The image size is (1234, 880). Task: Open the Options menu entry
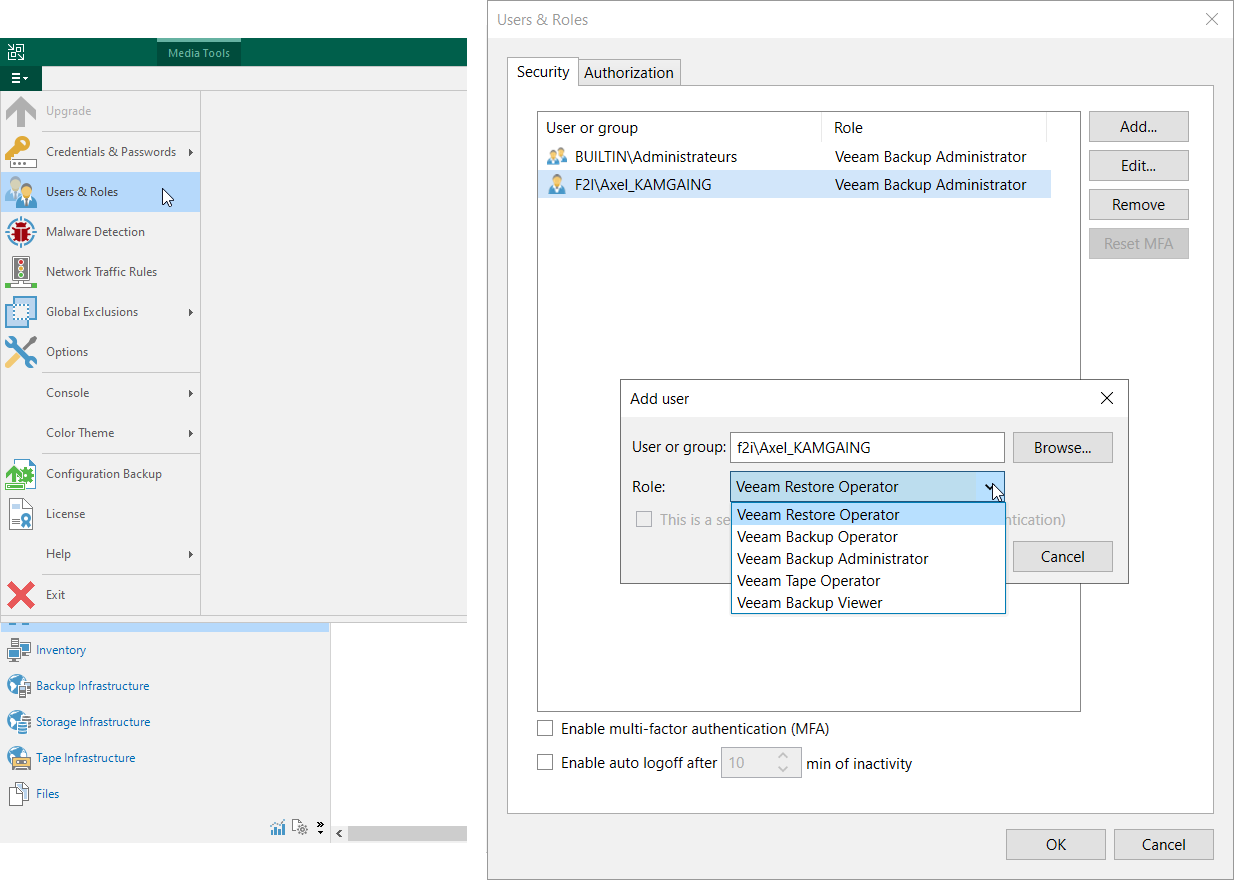[101, 352]
